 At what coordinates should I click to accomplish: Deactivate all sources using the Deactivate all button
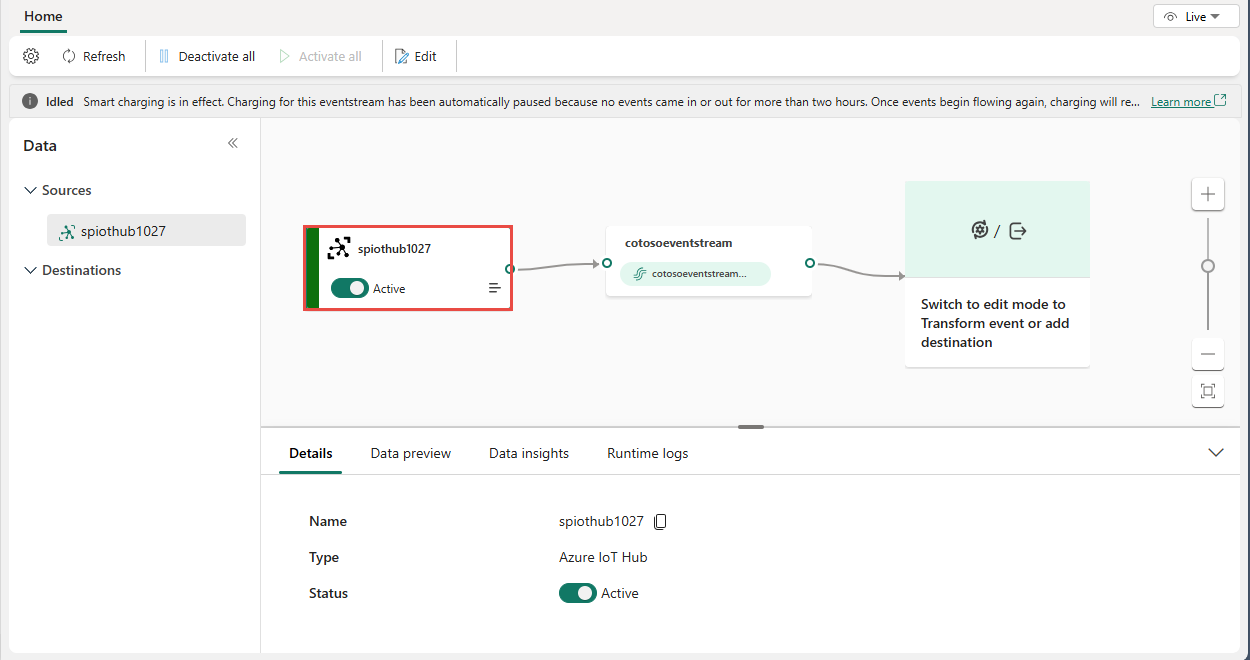point(206,56)
